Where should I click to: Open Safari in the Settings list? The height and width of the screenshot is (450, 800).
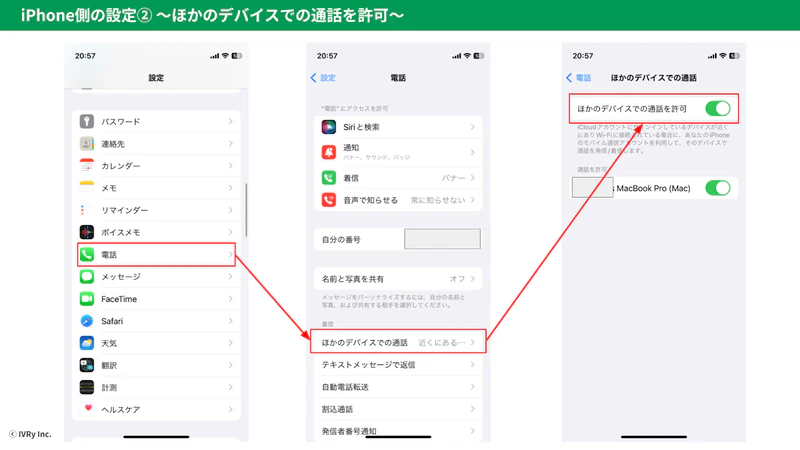coord(156,321)
